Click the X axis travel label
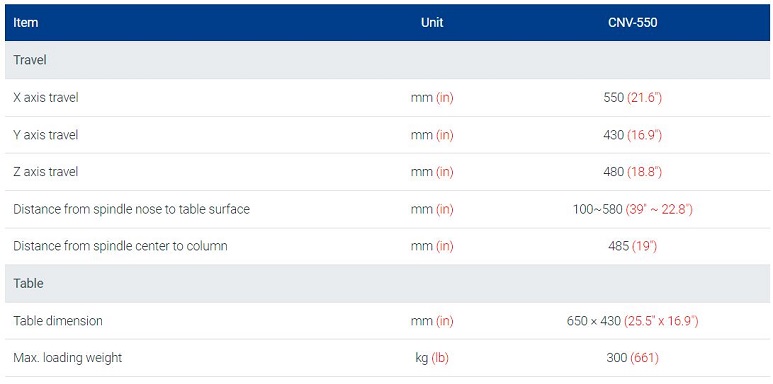Viewport: 773px width, 384px height. click(x=46, y=98)
